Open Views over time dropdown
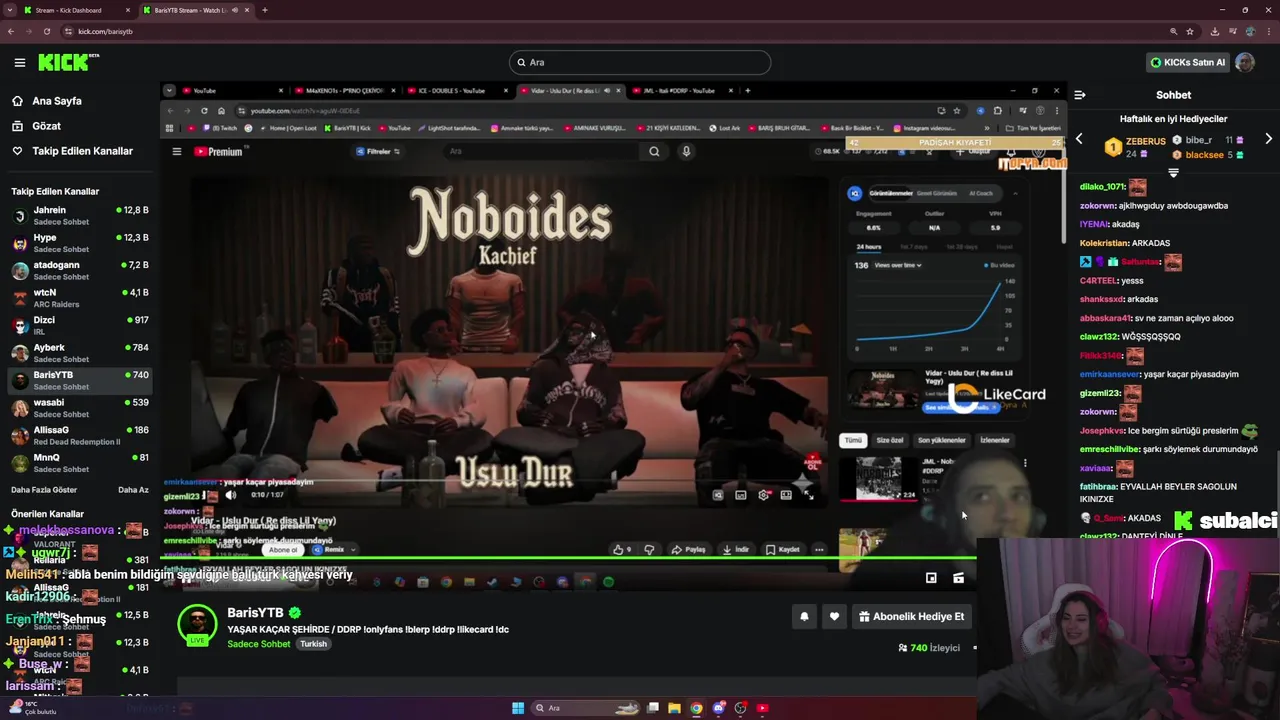 coord(898,265)
